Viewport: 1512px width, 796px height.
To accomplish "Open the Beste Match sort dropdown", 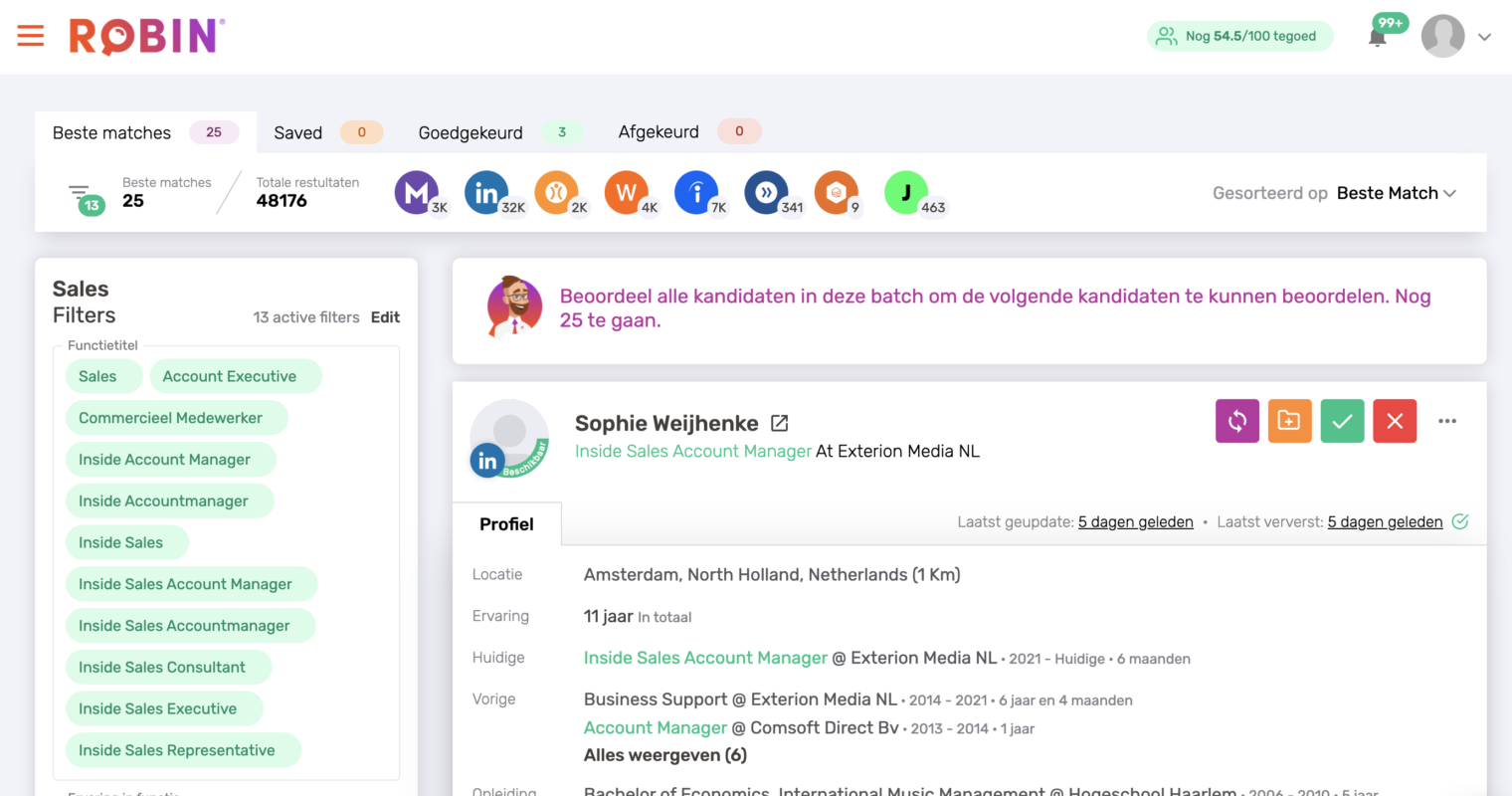I will click(x=1395, y=193).
